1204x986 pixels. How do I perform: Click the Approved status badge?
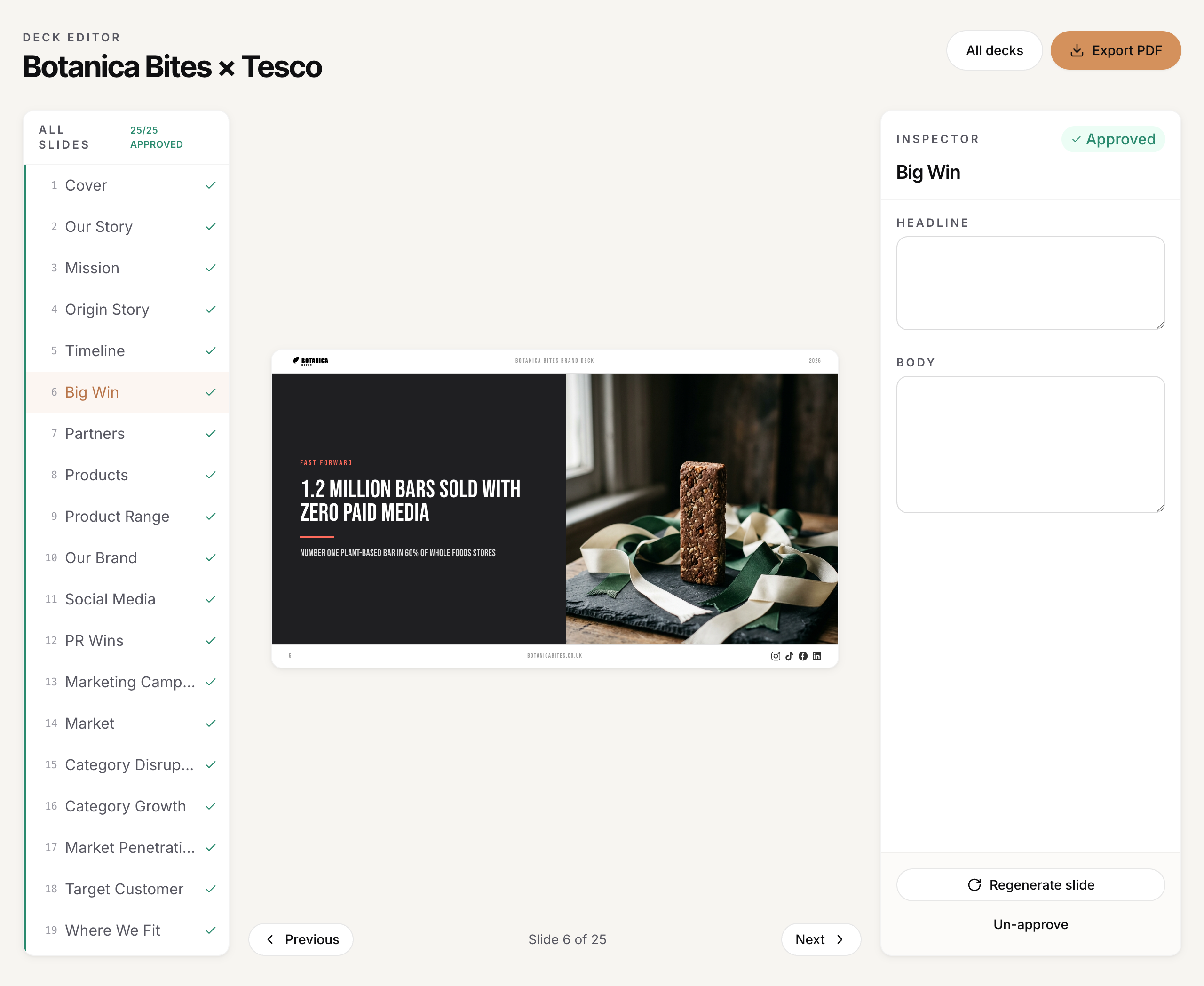coord(1113,139)
